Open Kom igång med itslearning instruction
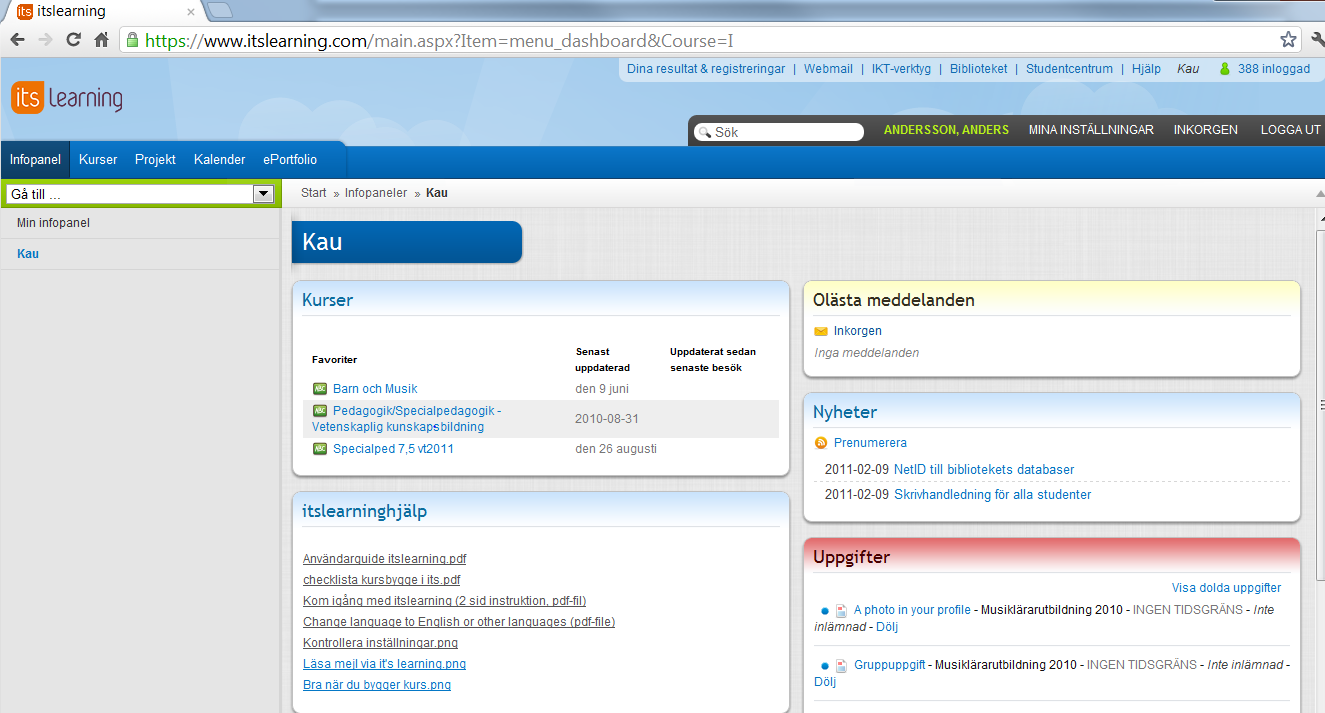Screen dimensions: 1325x713 (444, 601)
